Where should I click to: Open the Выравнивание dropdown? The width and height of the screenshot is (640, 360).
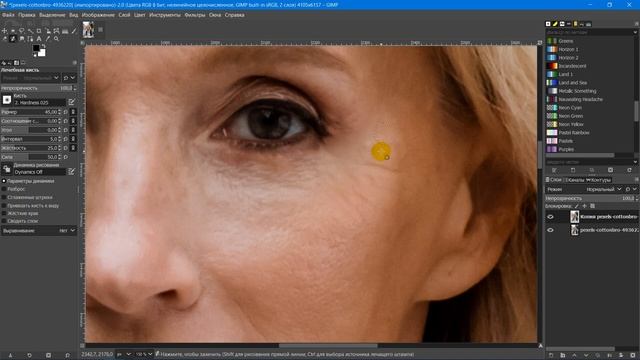point(39,231)
